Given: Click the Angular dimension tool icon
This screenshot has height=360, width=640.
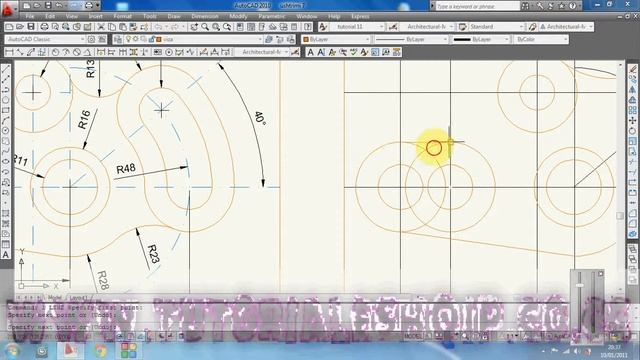Looking at the screenshot, I should point(87,52).
